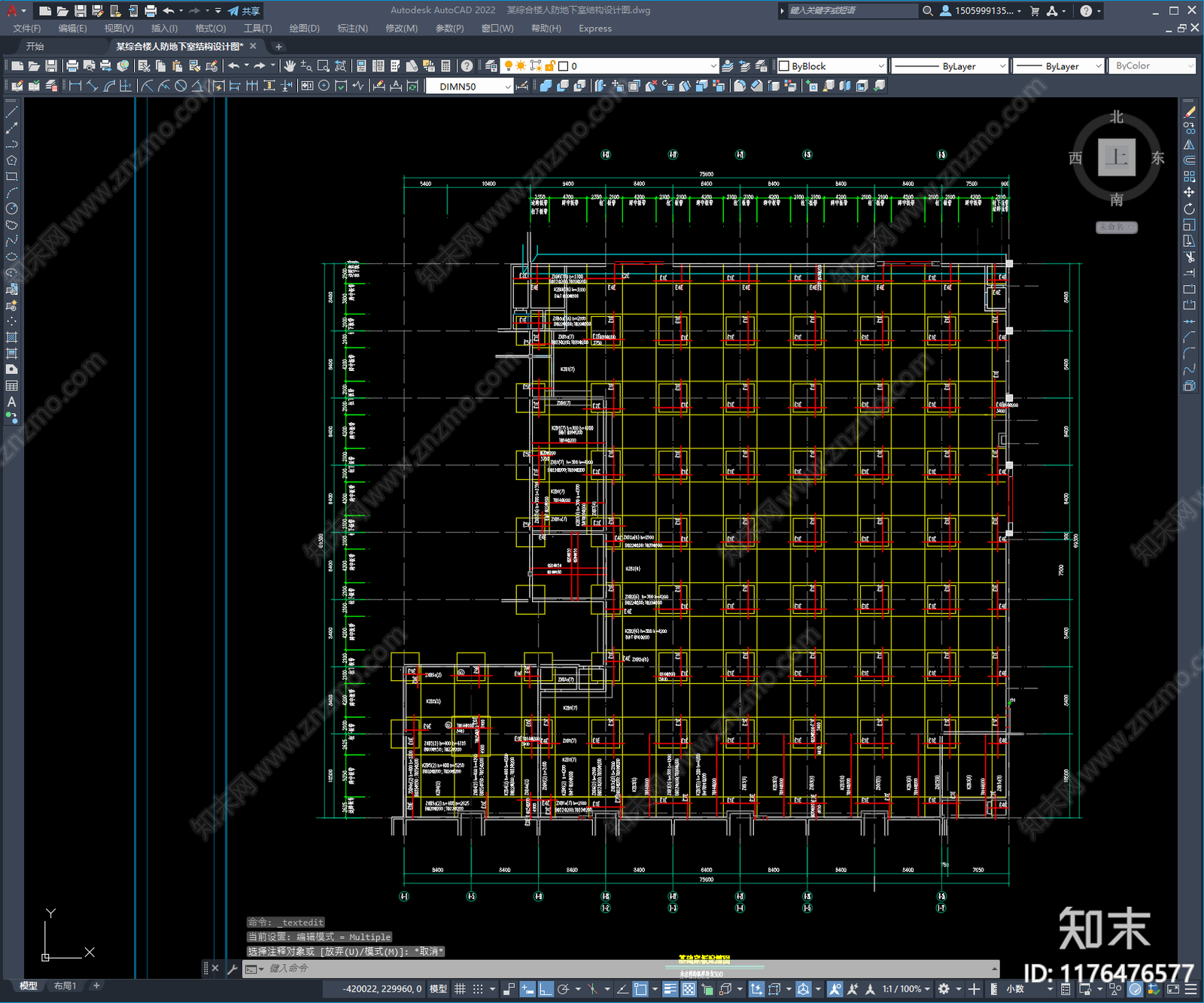Image resolution: width=1204 pixels, height=1003 pixels.
Task: Click the Plot printer icon in quick access toolbar
Action: tap(150, 11)
